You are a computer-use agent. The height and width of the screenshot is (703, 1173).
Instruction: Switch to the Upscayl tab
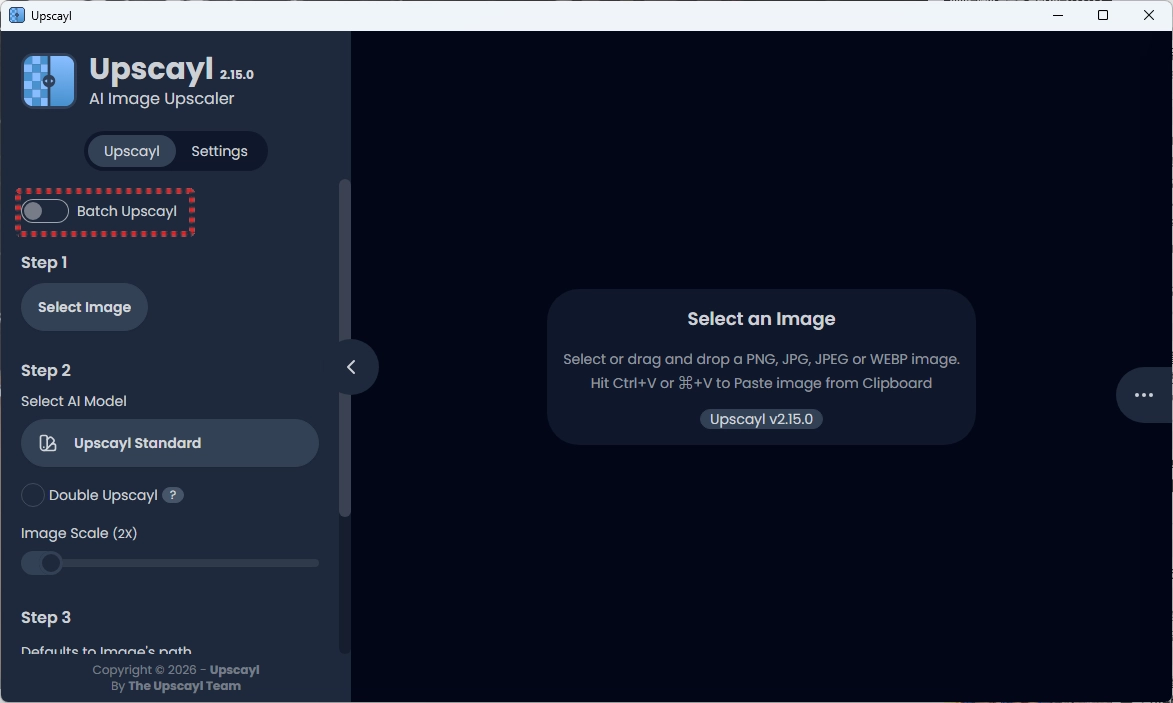coord(132,151)
